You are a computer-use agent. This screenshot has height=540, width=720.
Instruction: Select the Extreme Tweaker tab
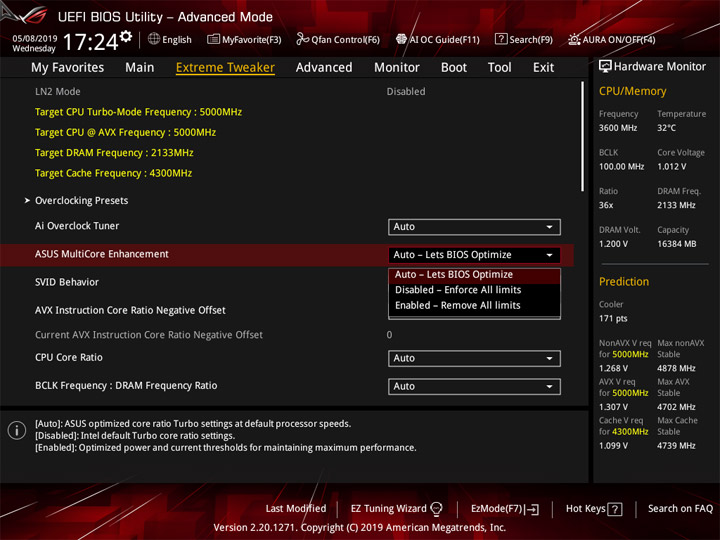coord(225,68)
